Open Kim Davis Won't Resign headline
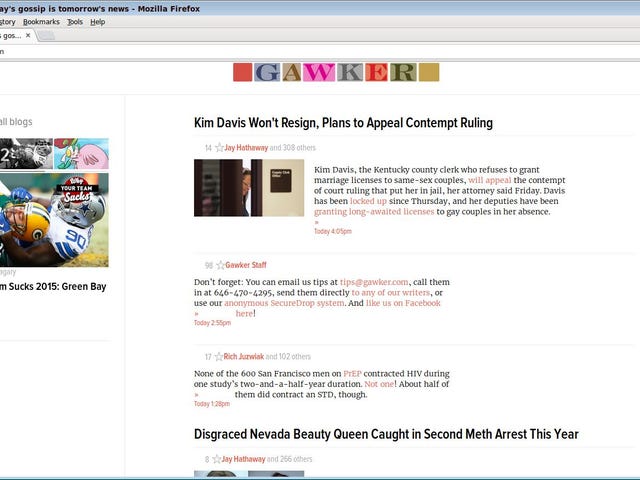640x480 pixels. 343,122
